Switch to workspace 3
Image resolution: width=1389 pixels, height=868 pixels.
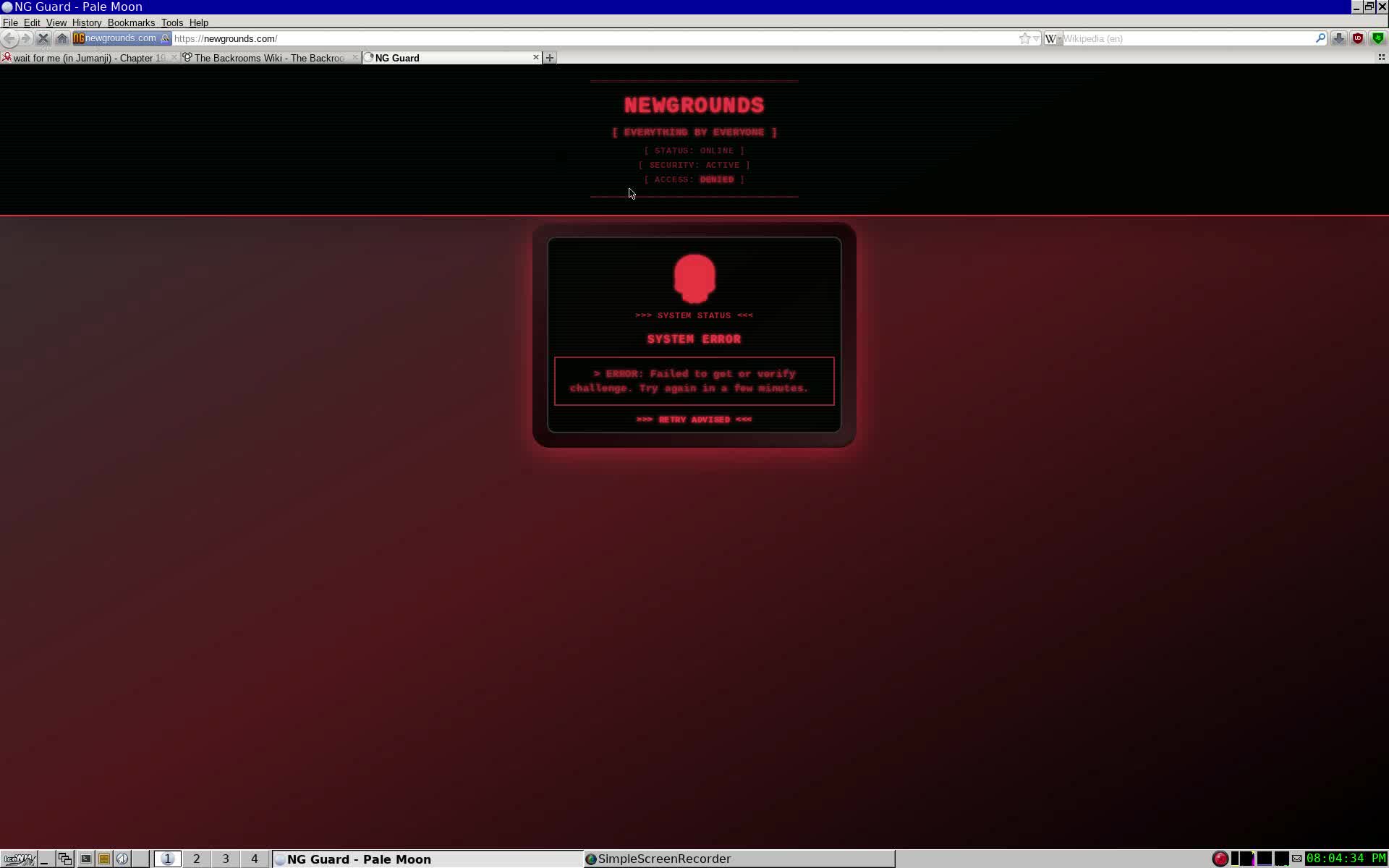click(226, 859)
